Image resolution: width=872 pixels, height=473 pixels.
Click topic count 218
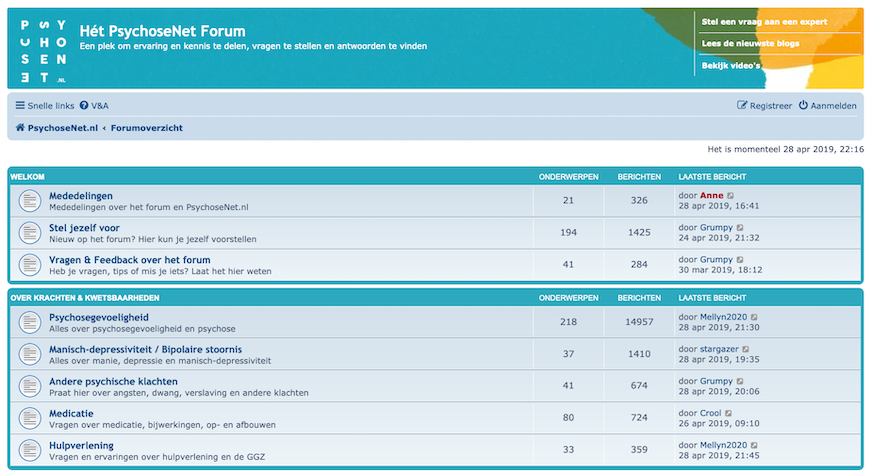tap(568, 322)
